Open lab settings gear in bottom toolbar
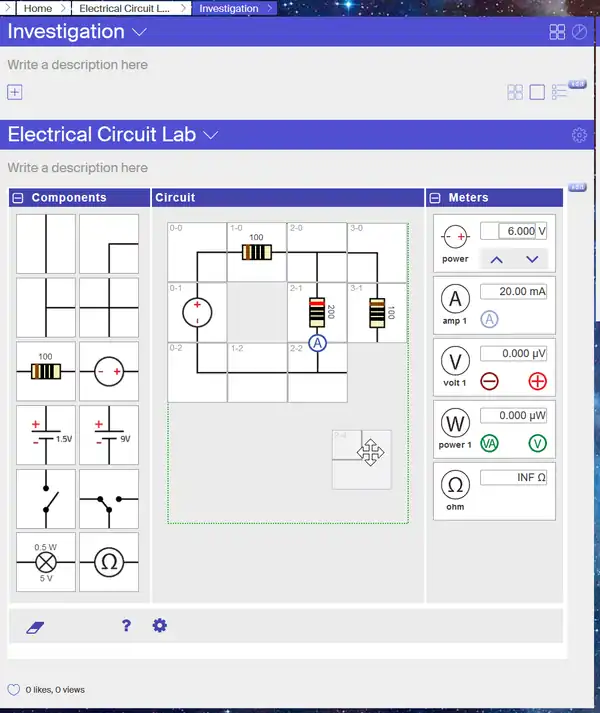This screenshot has height=713, width=600. [159, 626]
